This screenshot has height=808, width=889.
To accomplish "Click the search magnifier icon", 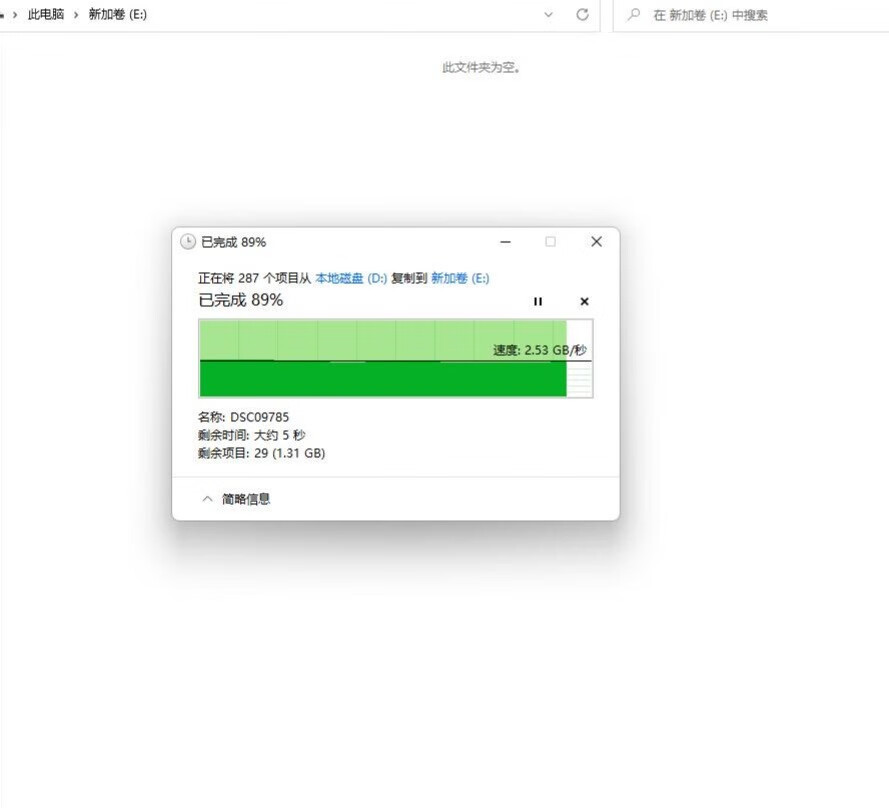I will (x=634, y=14).
